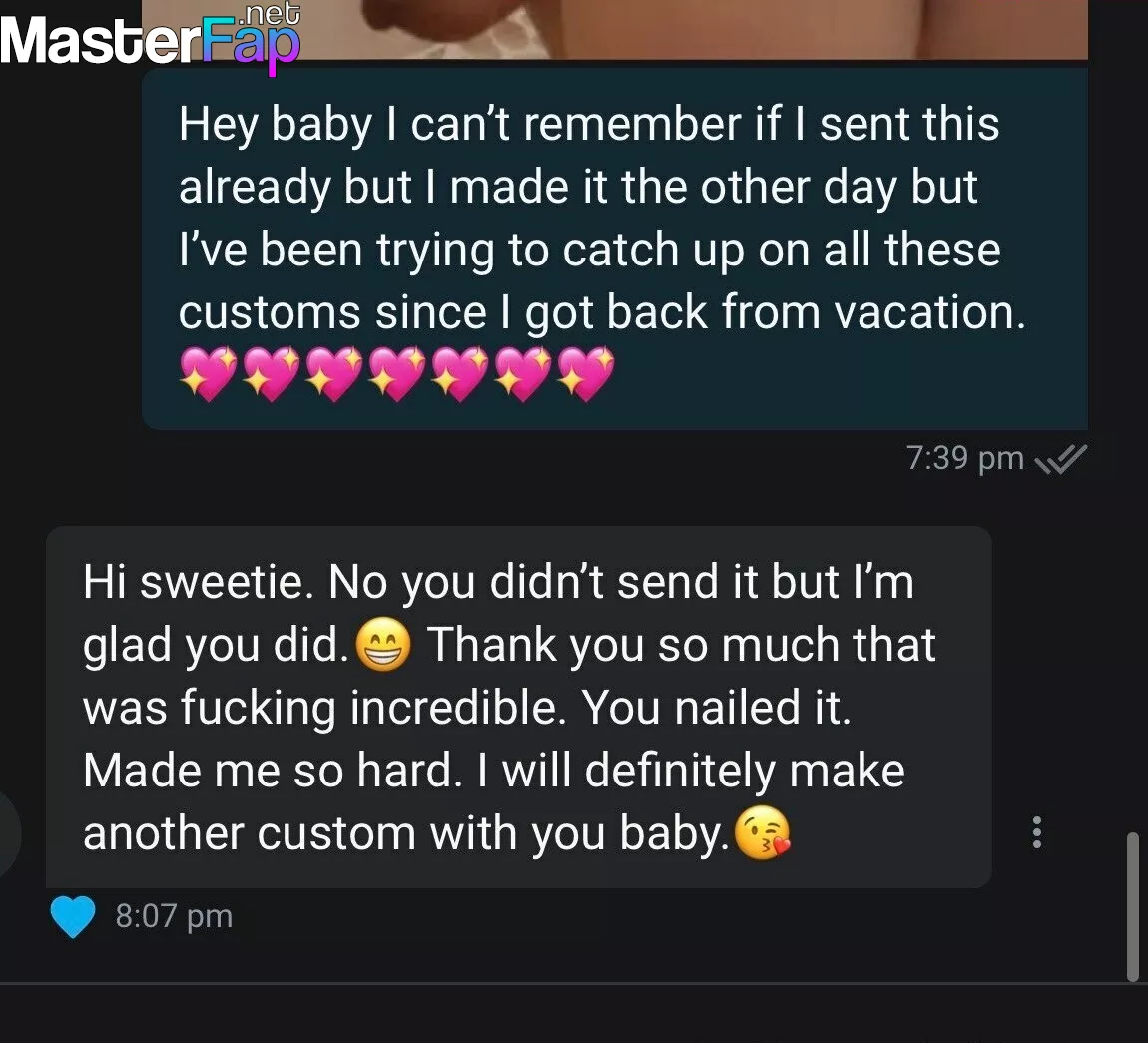The width and height of the screenshot is (1148, 1043).
Task: Click the double-check read receipt icon
Action: pos(1060,459)
